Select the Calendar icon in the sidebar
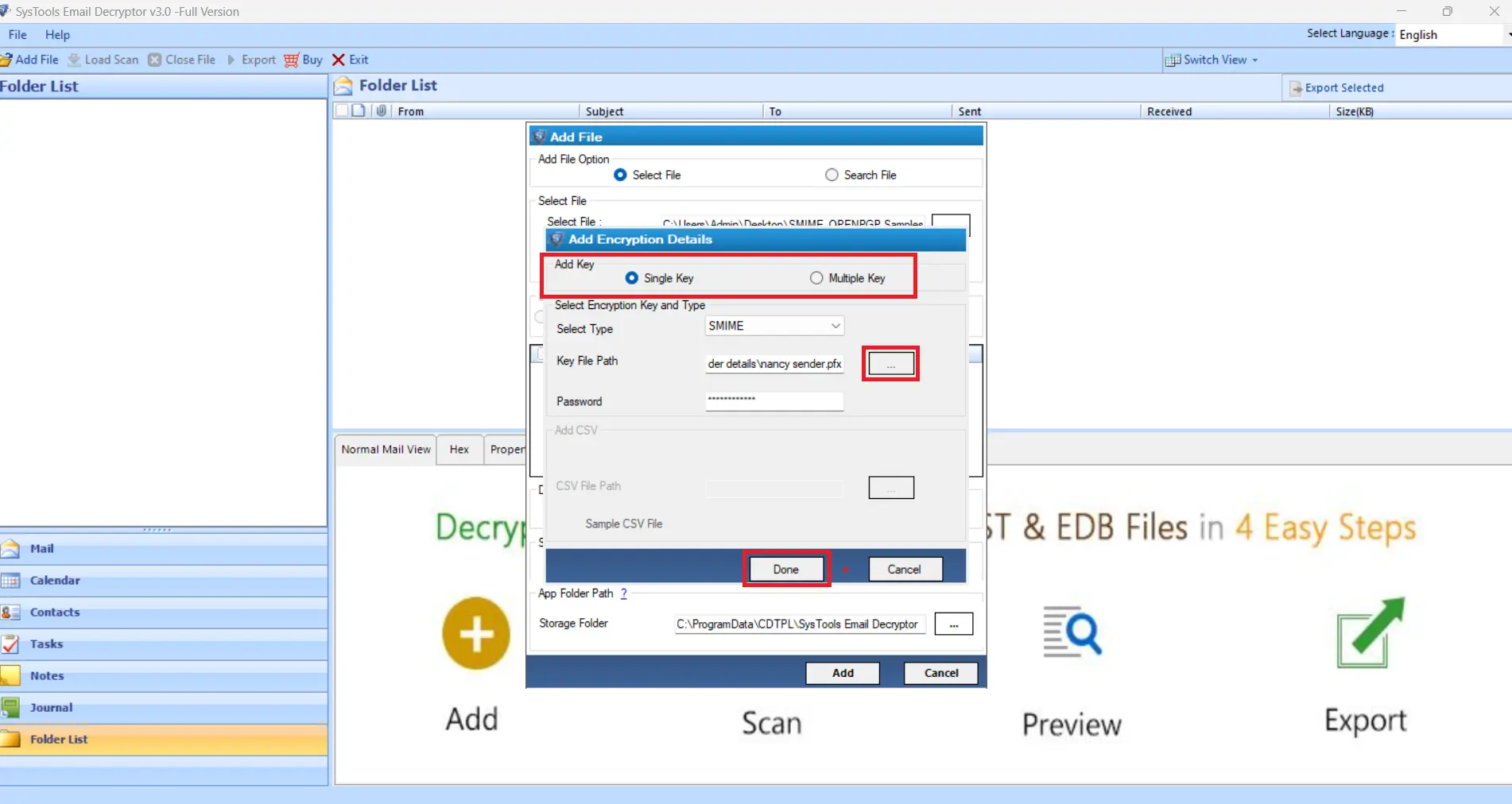Viewport: 1512px width, 804px height. (x=11, y=580)
